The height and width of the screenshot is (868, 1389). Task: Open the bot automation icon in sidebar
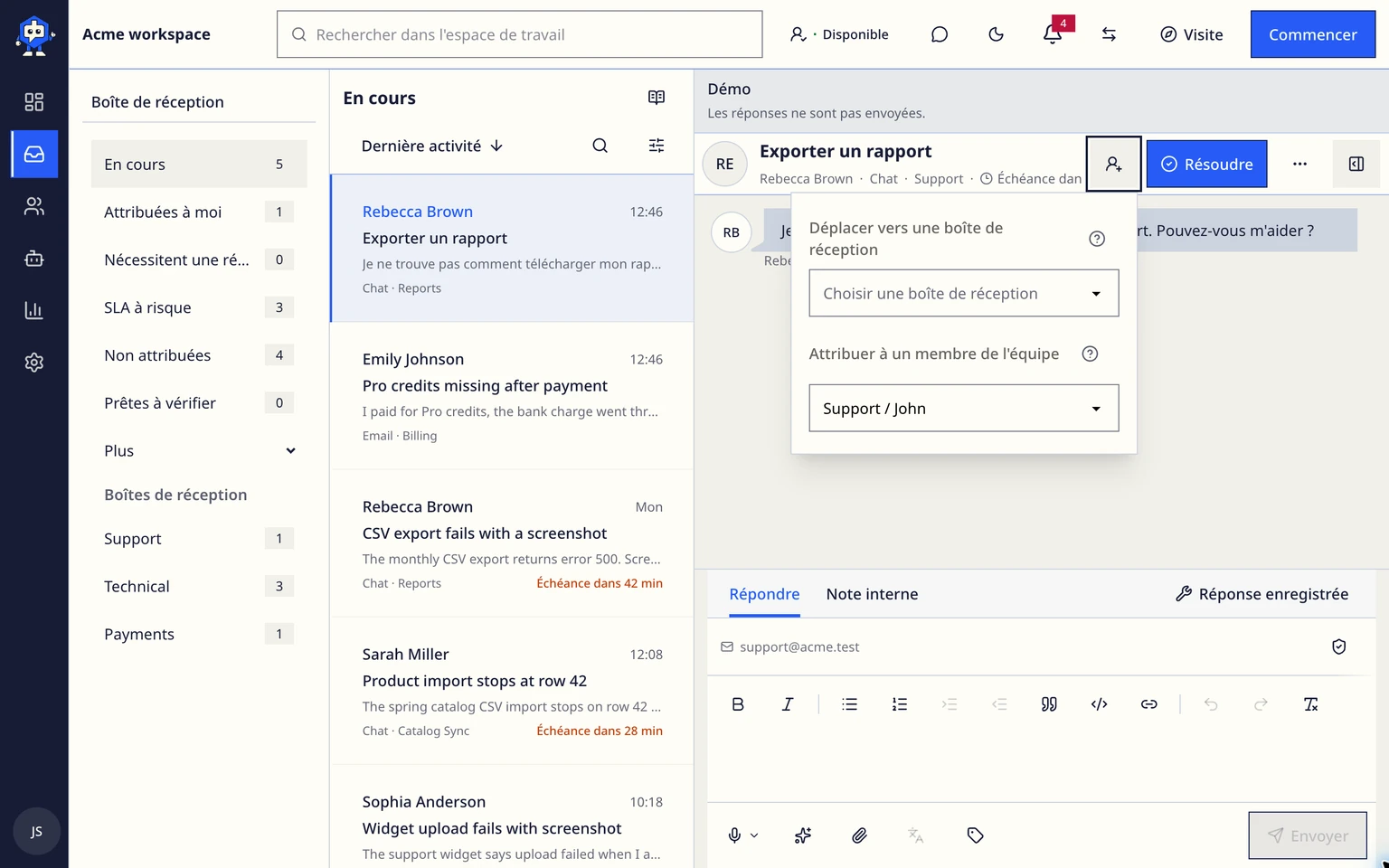point(33,259)
